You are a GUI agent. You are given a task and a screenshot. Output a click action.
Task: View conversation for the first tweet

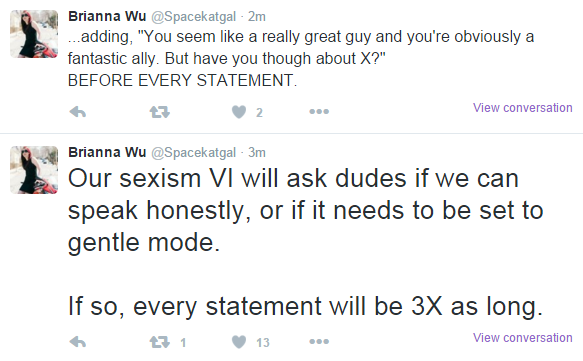522,108
